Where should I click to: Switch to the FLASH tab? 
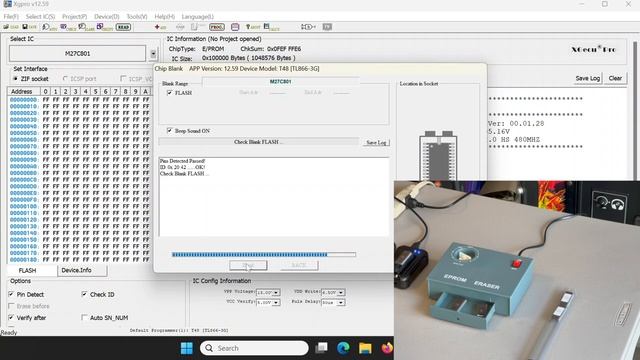[27, 271]
